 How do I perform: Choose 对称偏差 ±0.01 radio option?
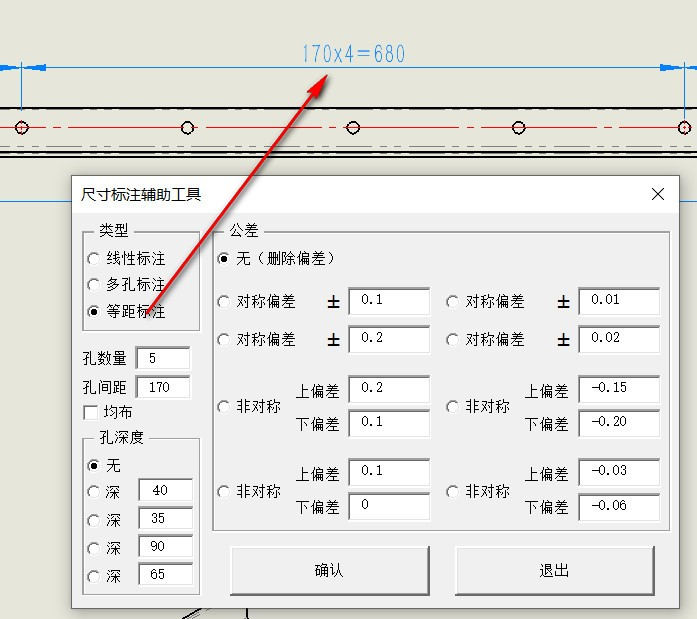pyautogui.click(x=453, y=302)
